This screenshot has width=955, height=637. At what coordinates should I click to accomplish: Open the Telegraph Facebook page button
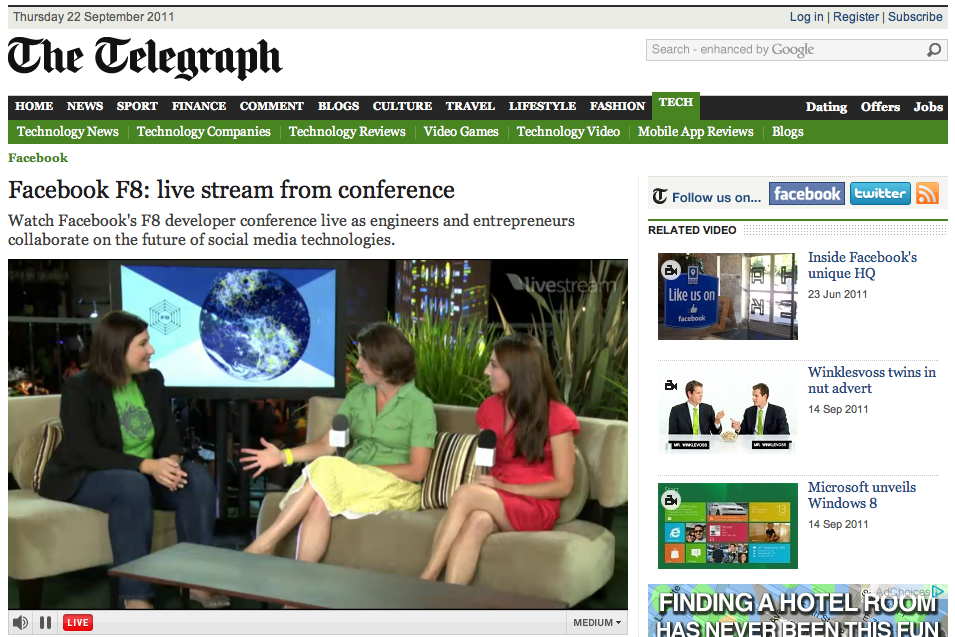tap(806, 194)
